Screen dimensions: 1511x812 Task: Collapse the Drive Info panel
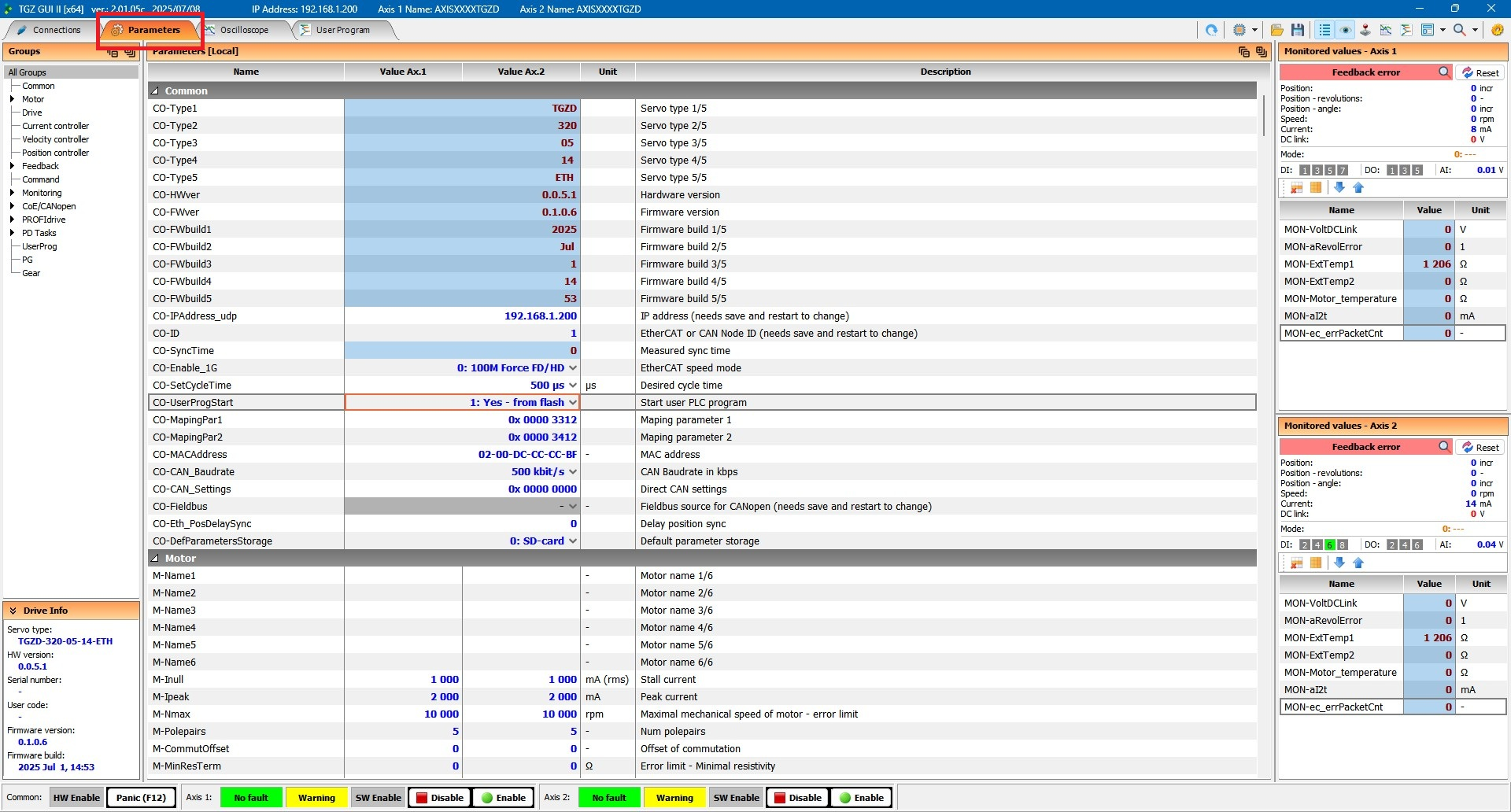[x=13, y=611]
